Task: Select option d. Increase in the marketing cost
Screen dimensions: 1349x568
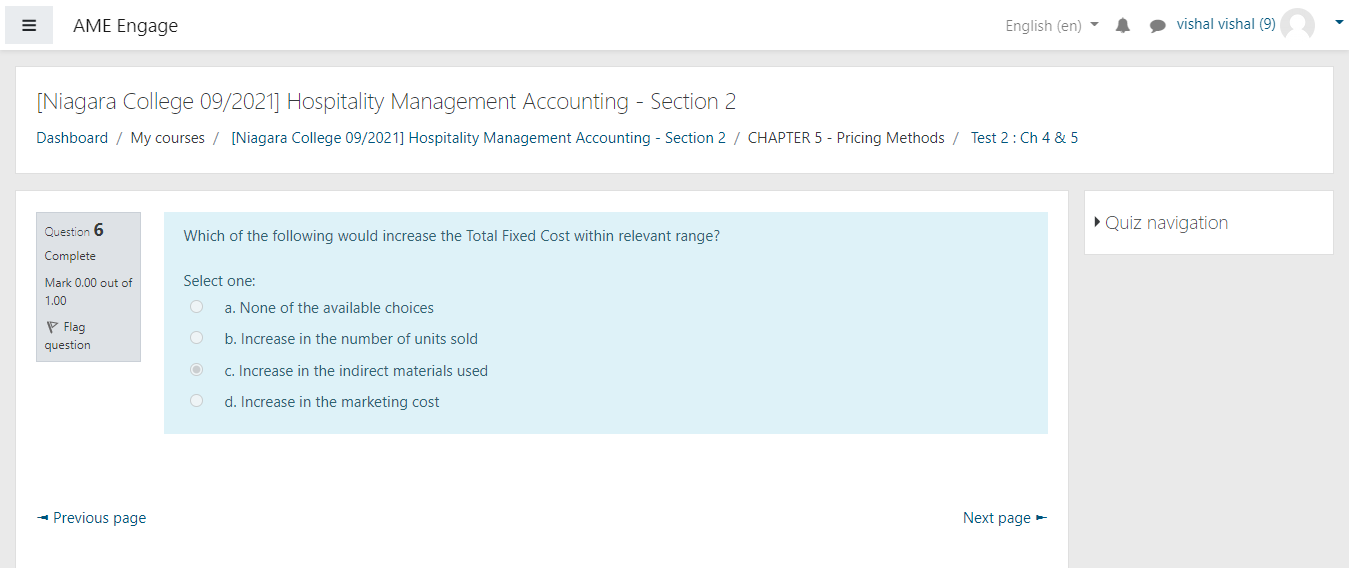Action: tap(196, 401)
